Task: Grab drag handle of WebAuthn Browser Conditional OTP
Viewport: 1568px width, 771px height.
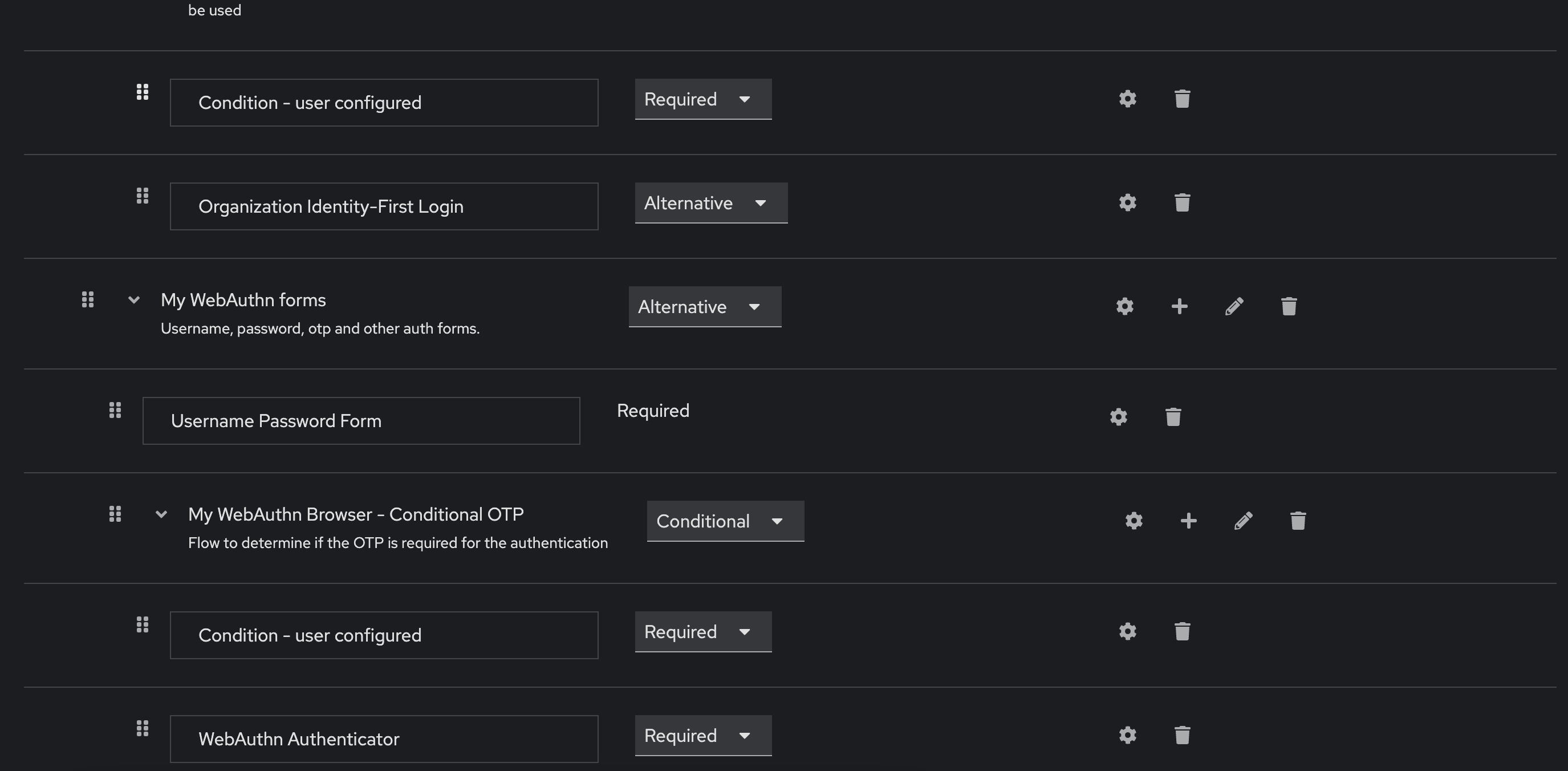Action: click(115, 514)
